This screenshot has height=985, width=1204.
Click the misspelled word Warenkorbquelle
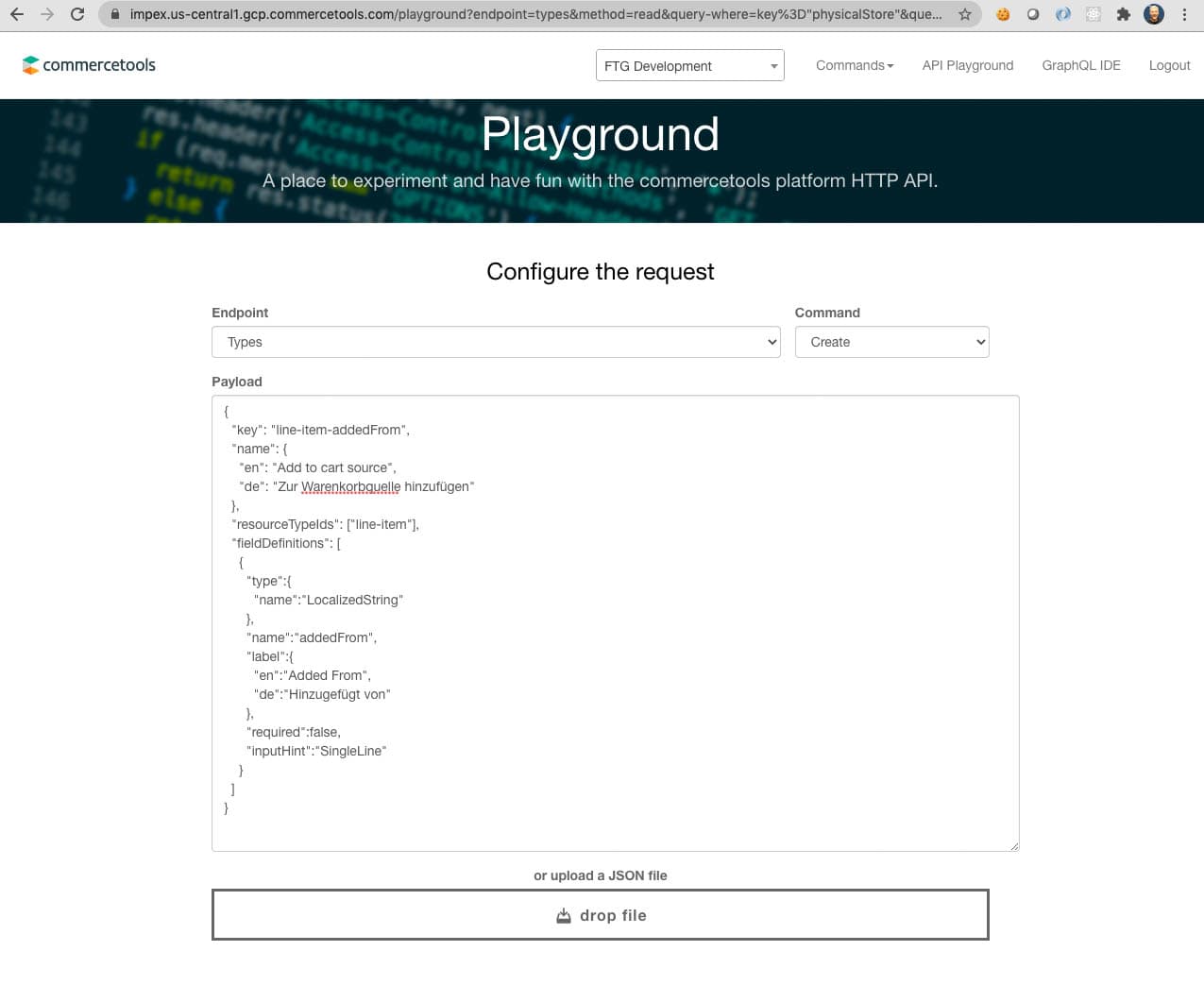[350, 486]
